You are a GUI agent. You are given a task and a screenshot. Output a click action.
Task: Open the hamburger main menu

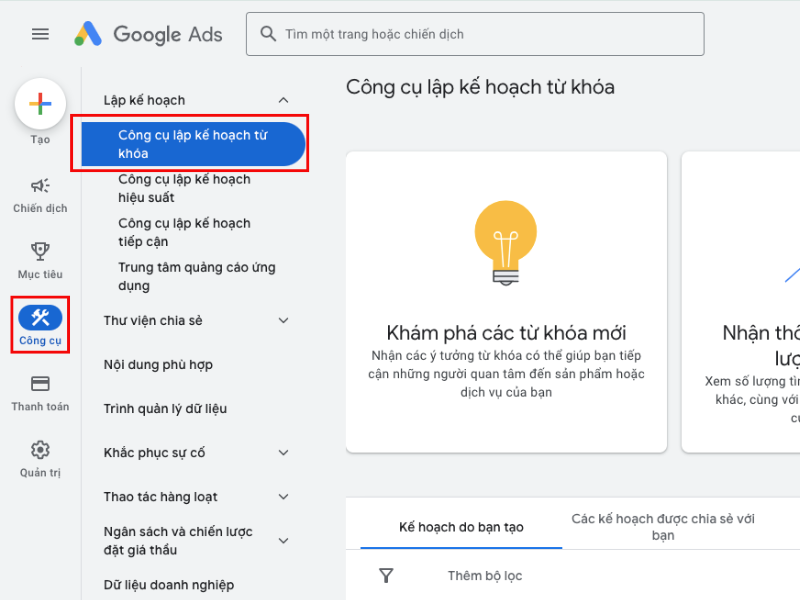click(40, 34)
